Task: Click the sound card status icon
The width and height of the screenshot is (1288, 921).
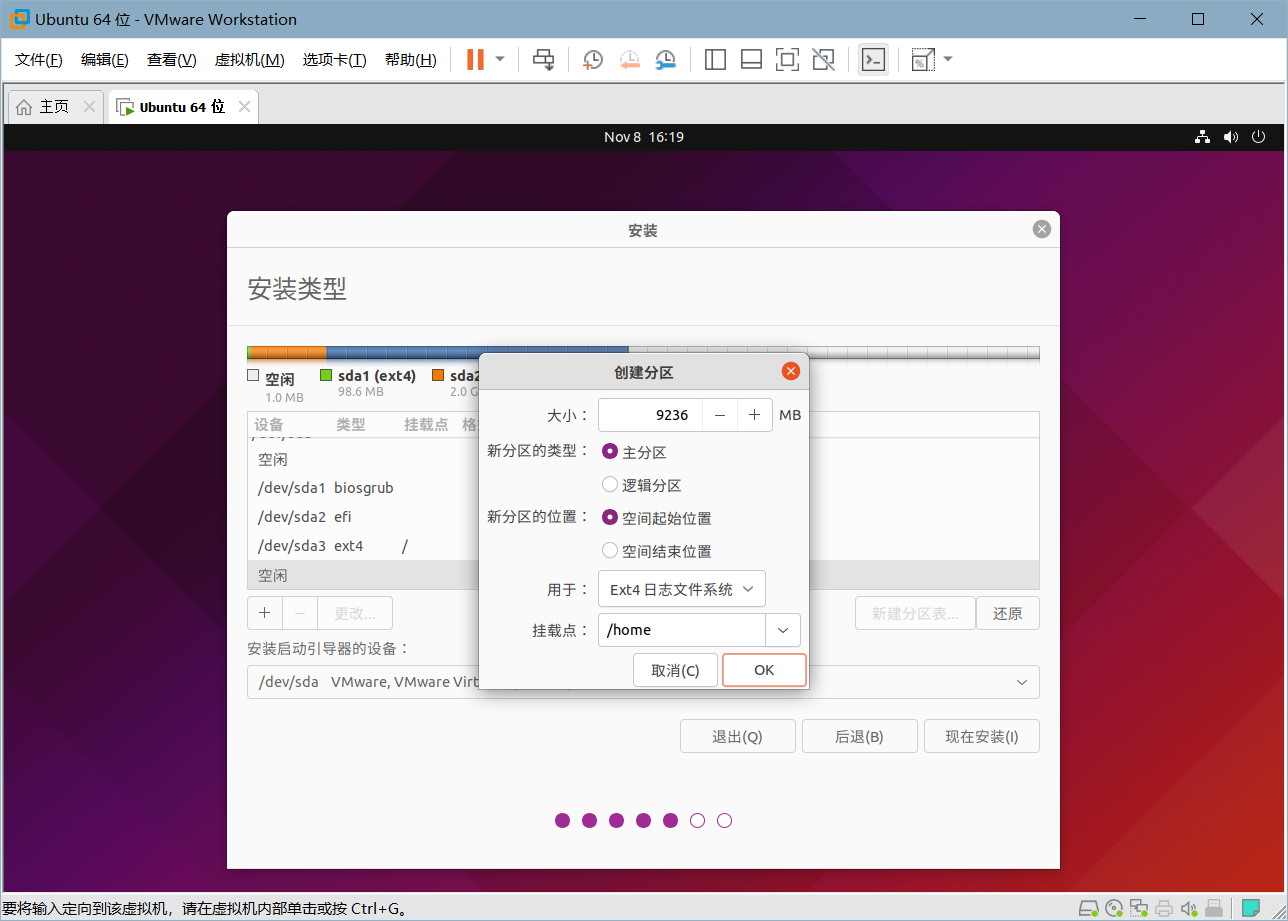Action: pyautogui.click(x=1189, y=908)
